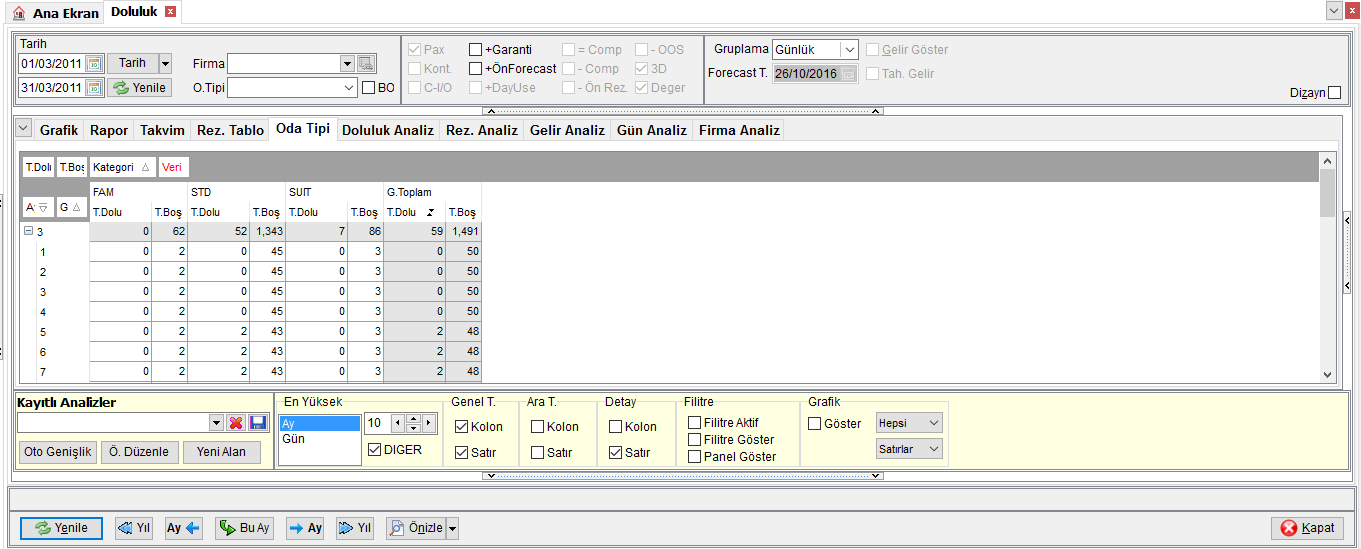This screenshot has height=549, width=1361.
Task: Go to next month with Ay right arrow
Action: 305,528
